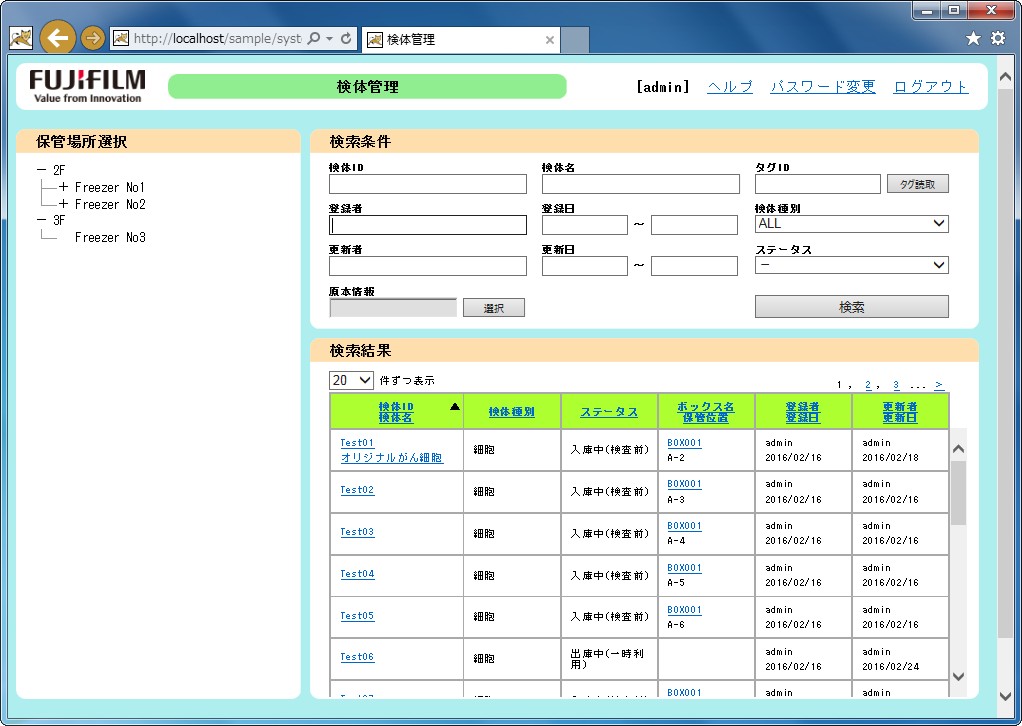Sort by 更新者 更新日 column header
Image resolution: width=1022 pixels, height=726 pixels.
899,412
